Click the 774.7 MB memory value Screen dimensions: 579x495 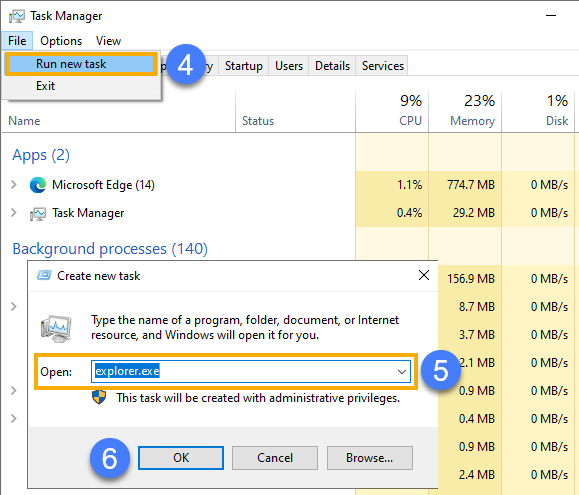[x=471, y=185]
